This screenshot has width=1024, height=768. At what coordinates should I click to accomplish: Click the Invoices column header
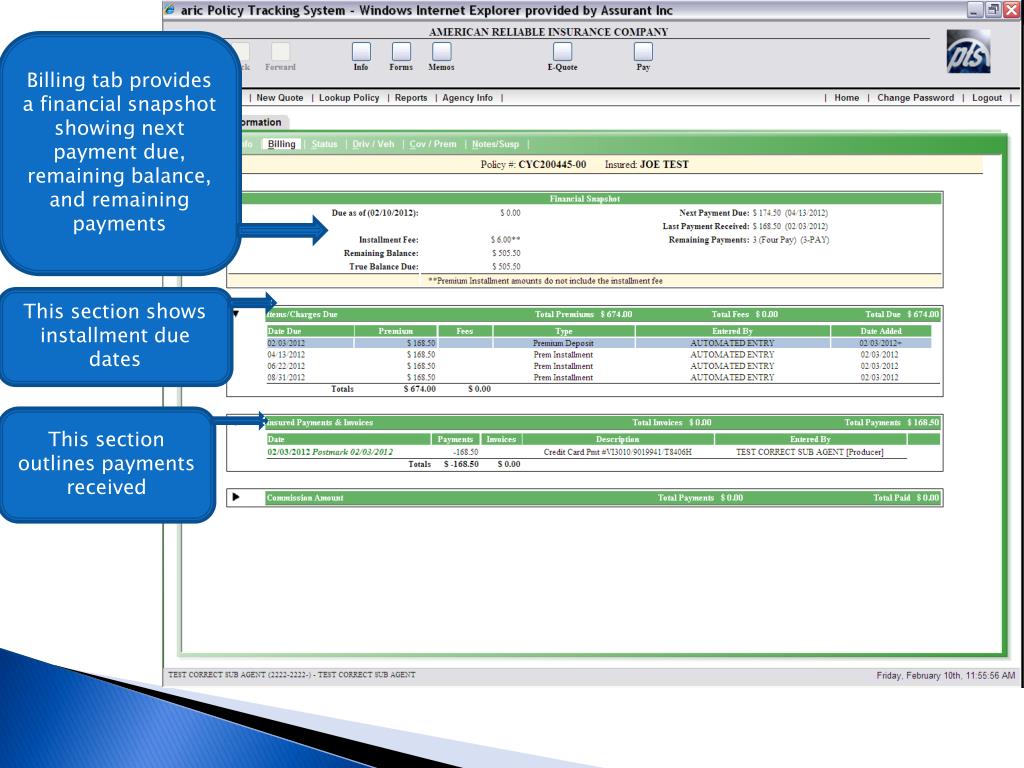501,439
